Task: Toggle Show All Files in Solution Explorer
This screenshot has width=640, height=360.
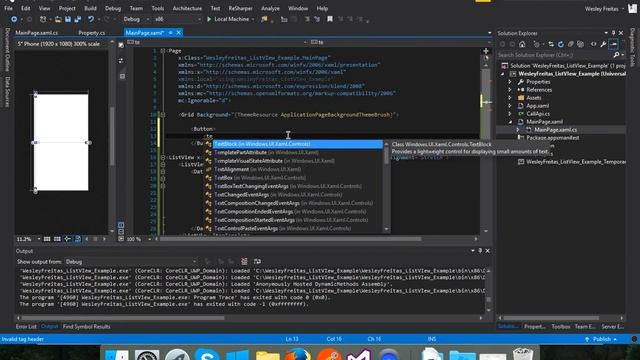Action: pyautogui.click(x=580, y=44)
